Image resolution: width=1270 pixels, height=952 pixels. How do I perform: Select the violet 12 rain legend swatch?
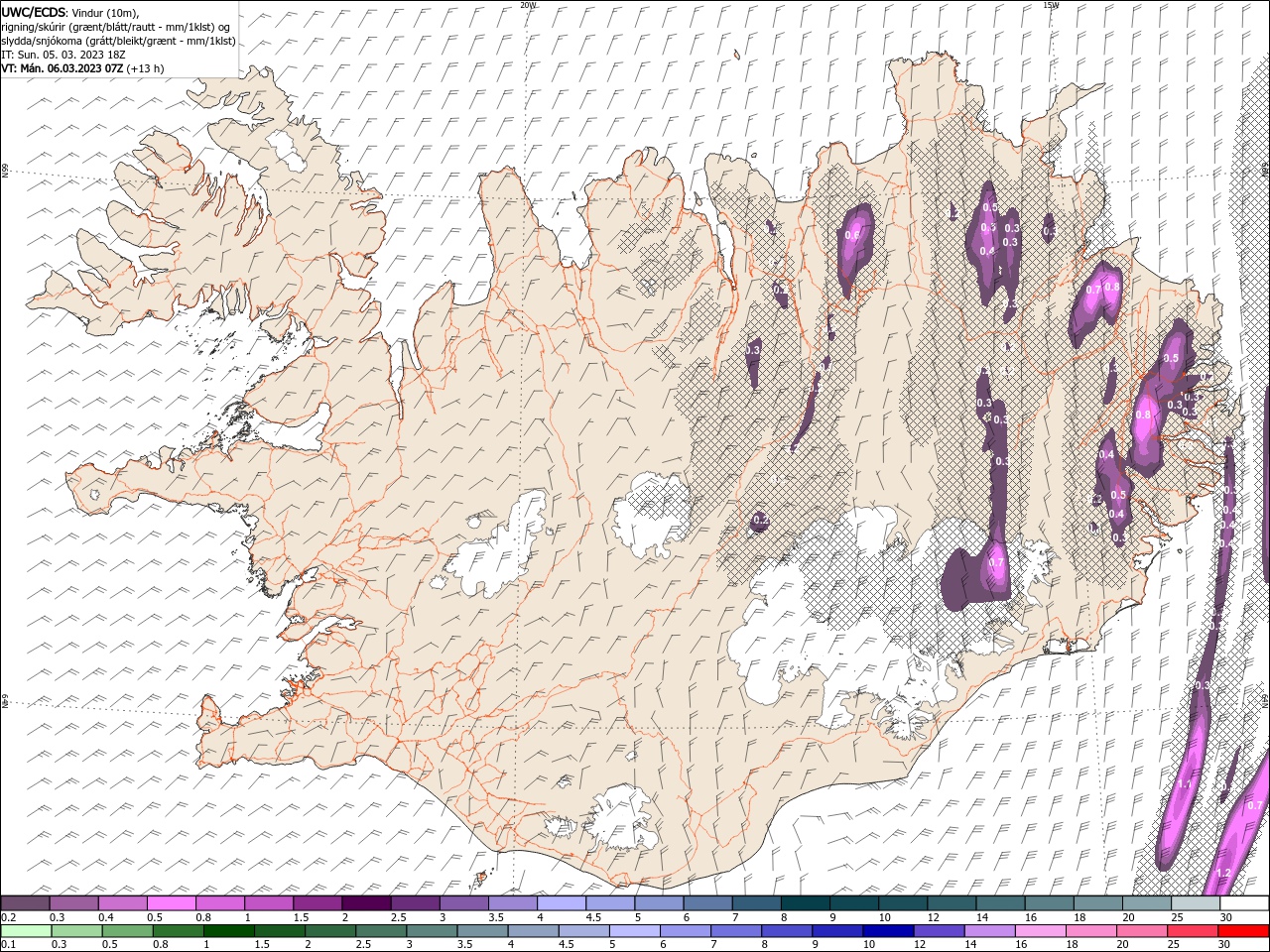point(938,931)
